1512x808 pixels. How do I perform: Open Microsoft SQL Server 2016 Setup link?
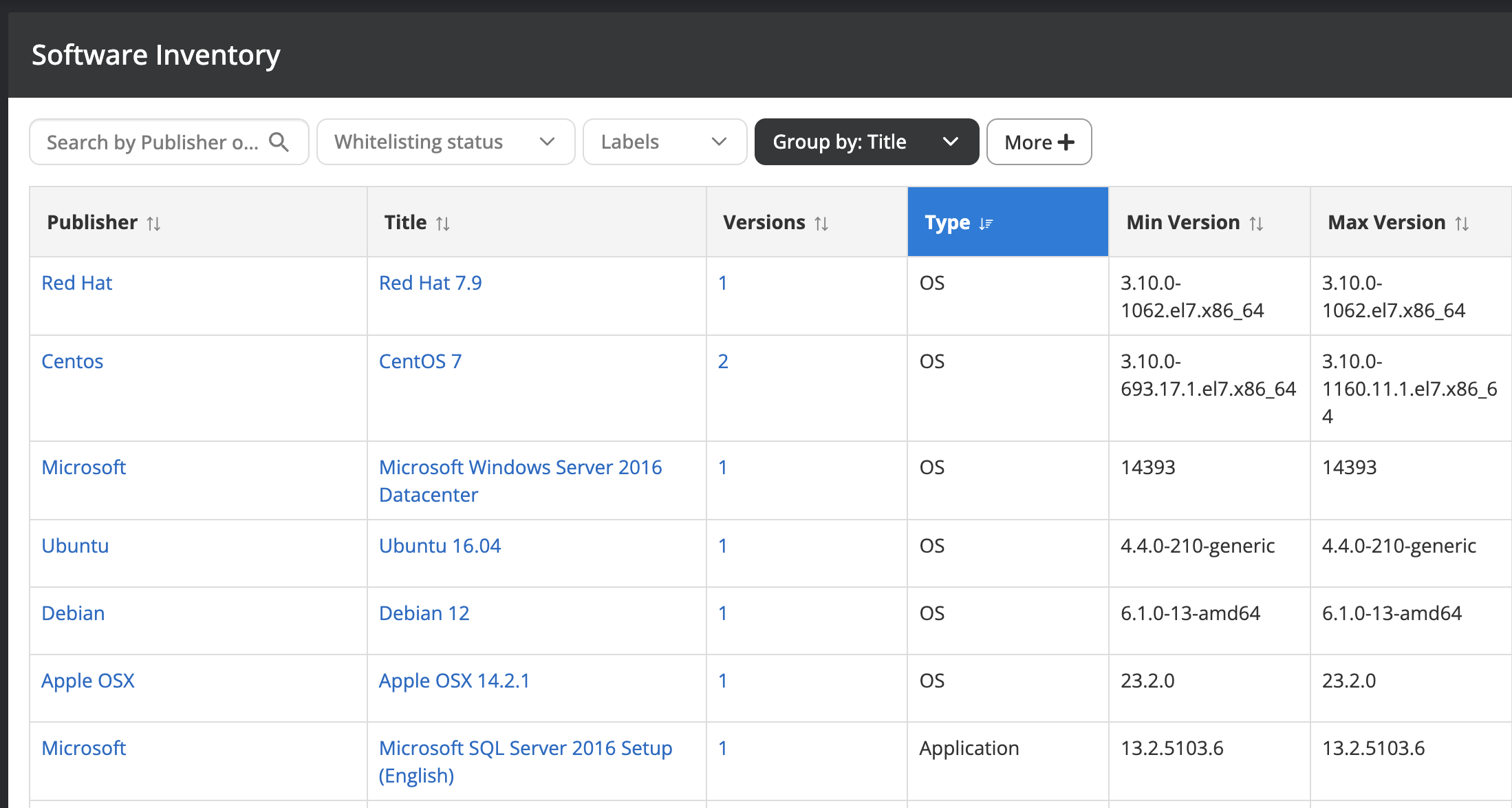pos(525,748)
